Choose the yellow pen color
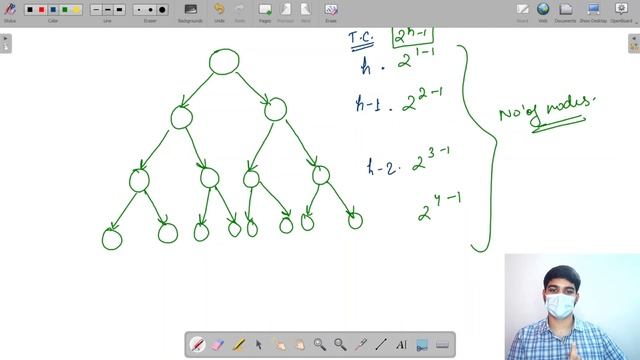The image size is (640, 360). pos(76,9)
